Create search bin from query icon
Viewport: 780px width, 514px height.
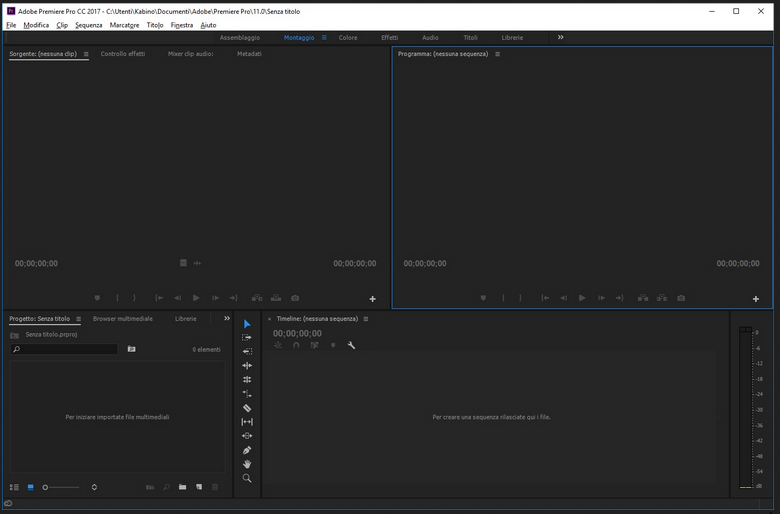click(131, 349)
